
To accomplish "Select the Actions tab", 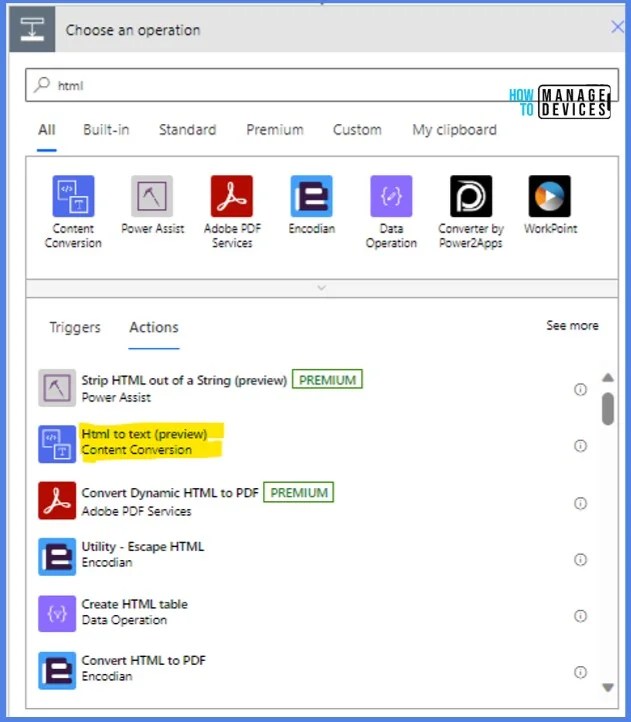I will pos(154,327).
